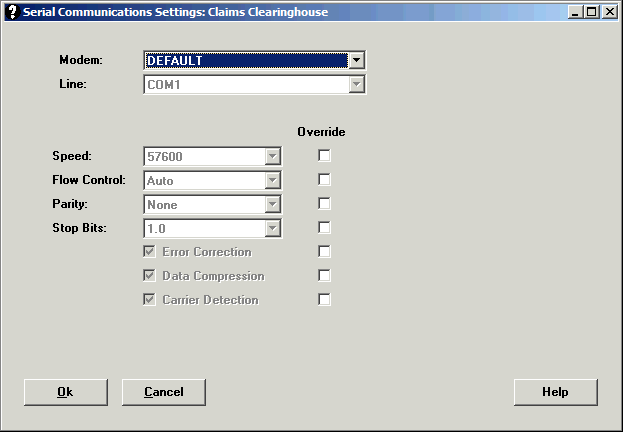This screenshot has height=432, width=623.
Task: Open the Parity dropdown arrow
Action: pos(271,205)
